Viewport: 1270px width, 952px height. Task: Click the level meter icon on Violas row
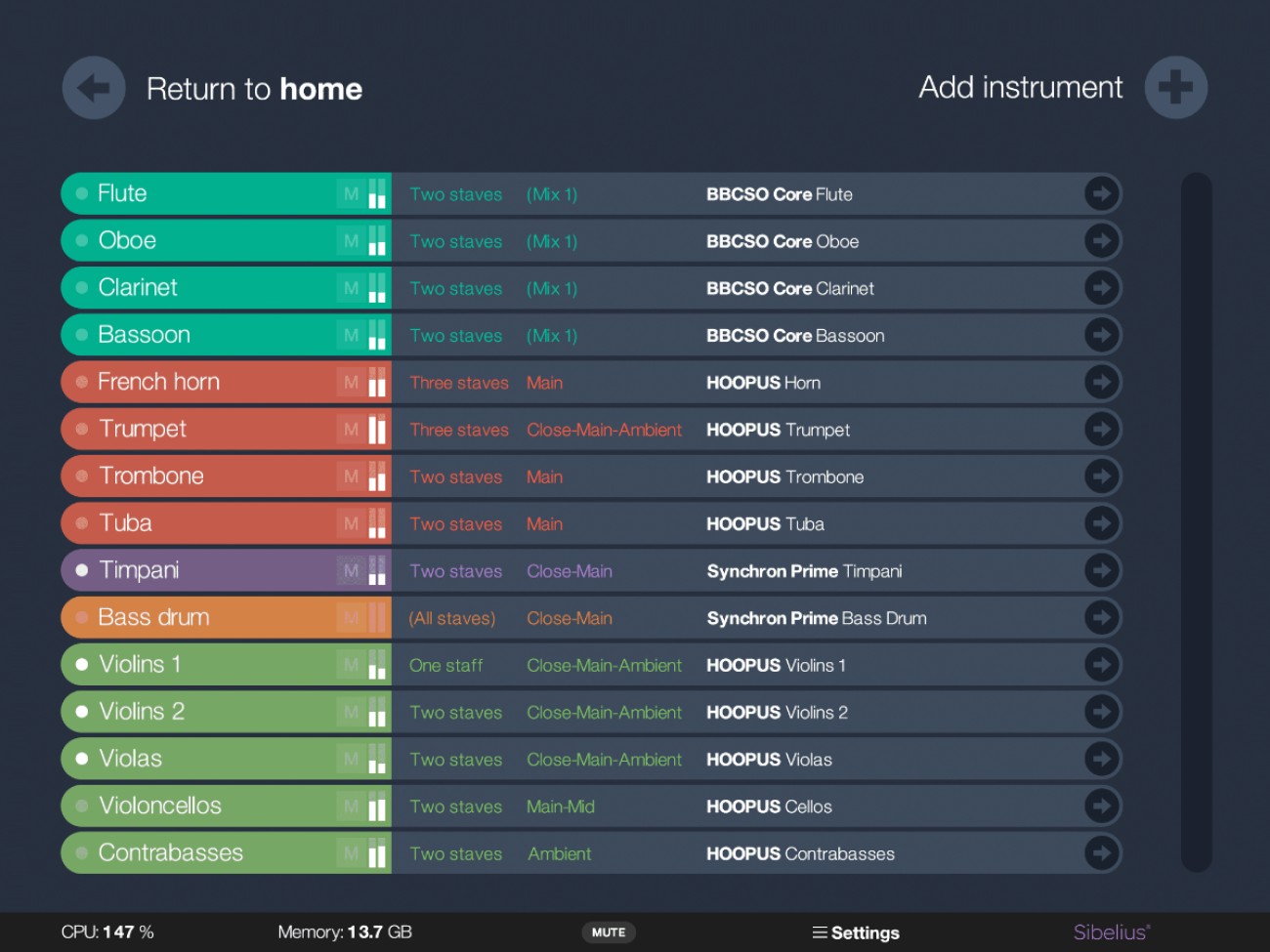point(374,759)
